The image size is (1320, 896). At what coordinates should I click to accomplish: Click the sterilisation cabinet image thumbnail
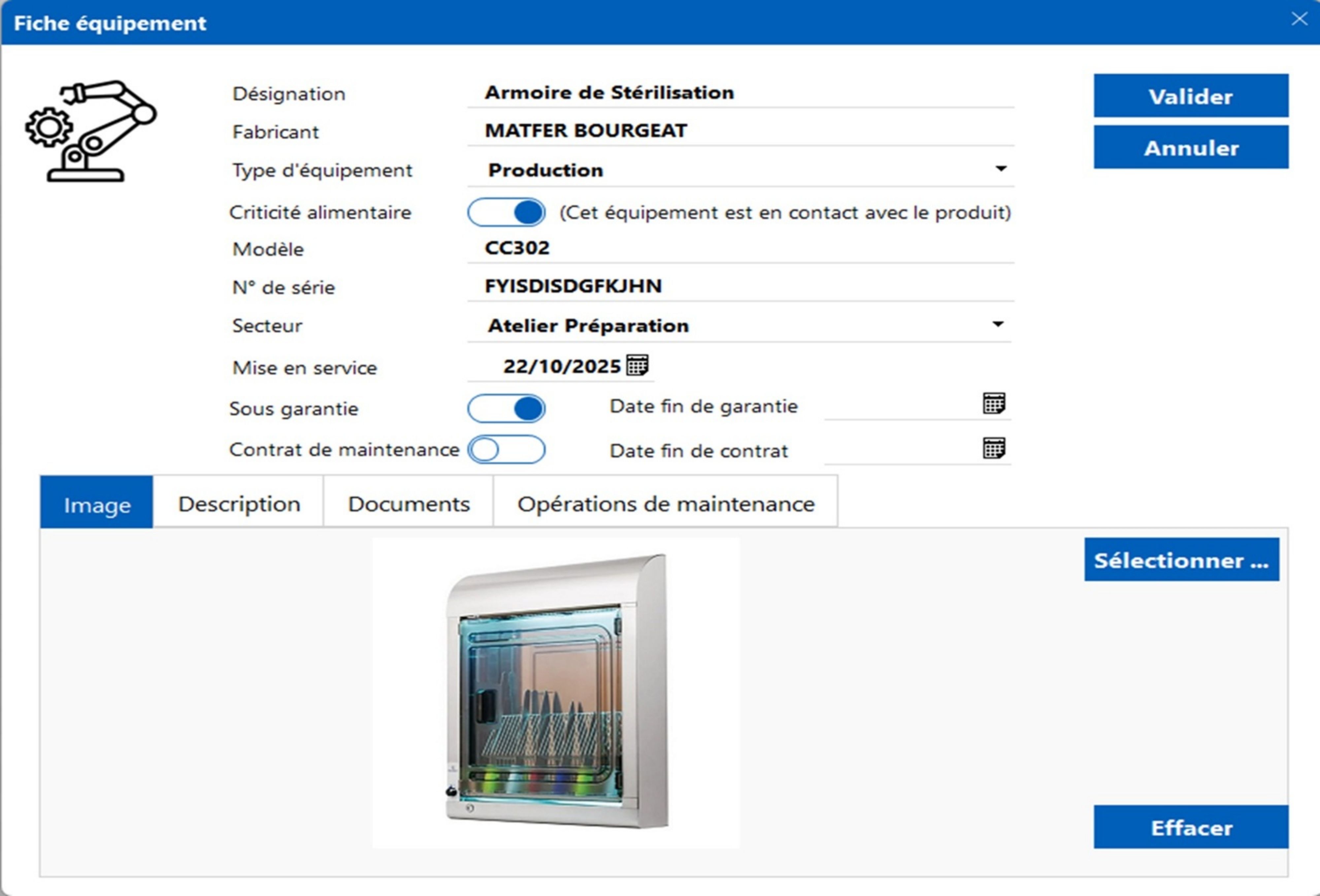point(556,693)
